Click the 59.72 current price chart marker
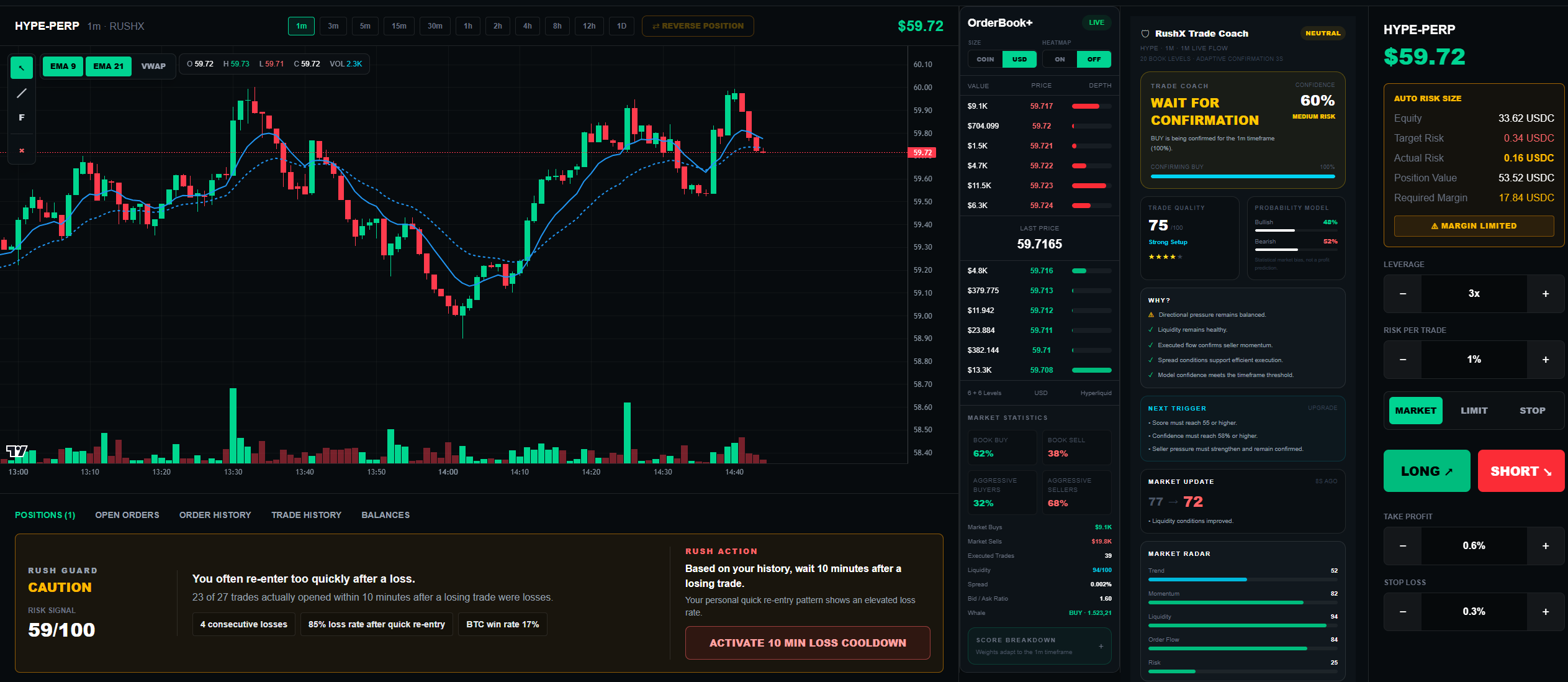 [x=922, y=153]
